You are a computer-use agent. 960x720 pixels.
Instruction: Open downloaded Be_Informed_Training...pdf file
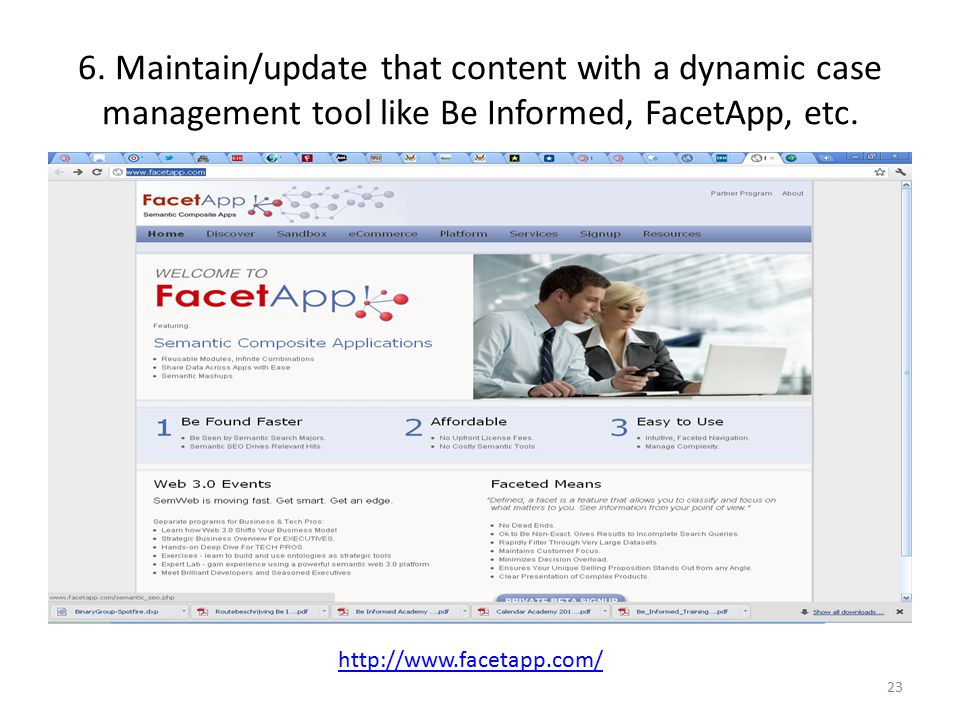click(x=681, y=612)
